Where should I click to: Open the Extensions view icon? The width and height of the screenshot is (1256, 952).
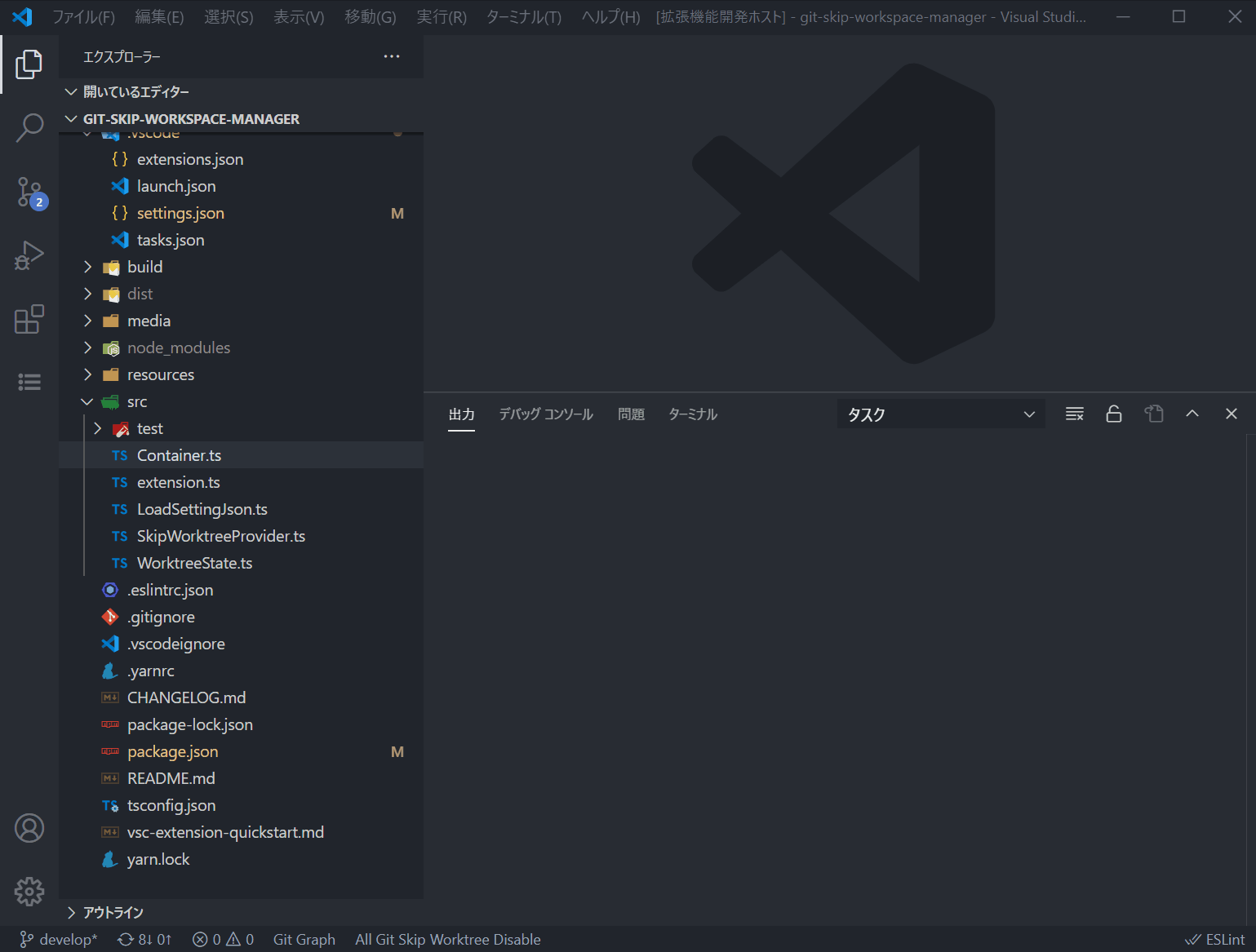tap(29, 319)
